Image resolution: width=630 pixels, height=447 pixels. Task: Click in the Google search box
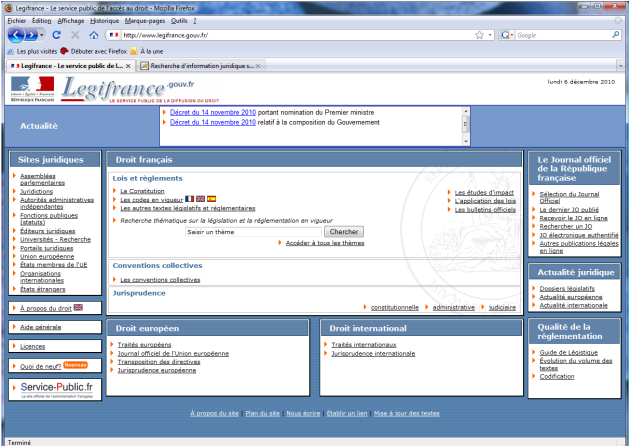tap(562, 35)
